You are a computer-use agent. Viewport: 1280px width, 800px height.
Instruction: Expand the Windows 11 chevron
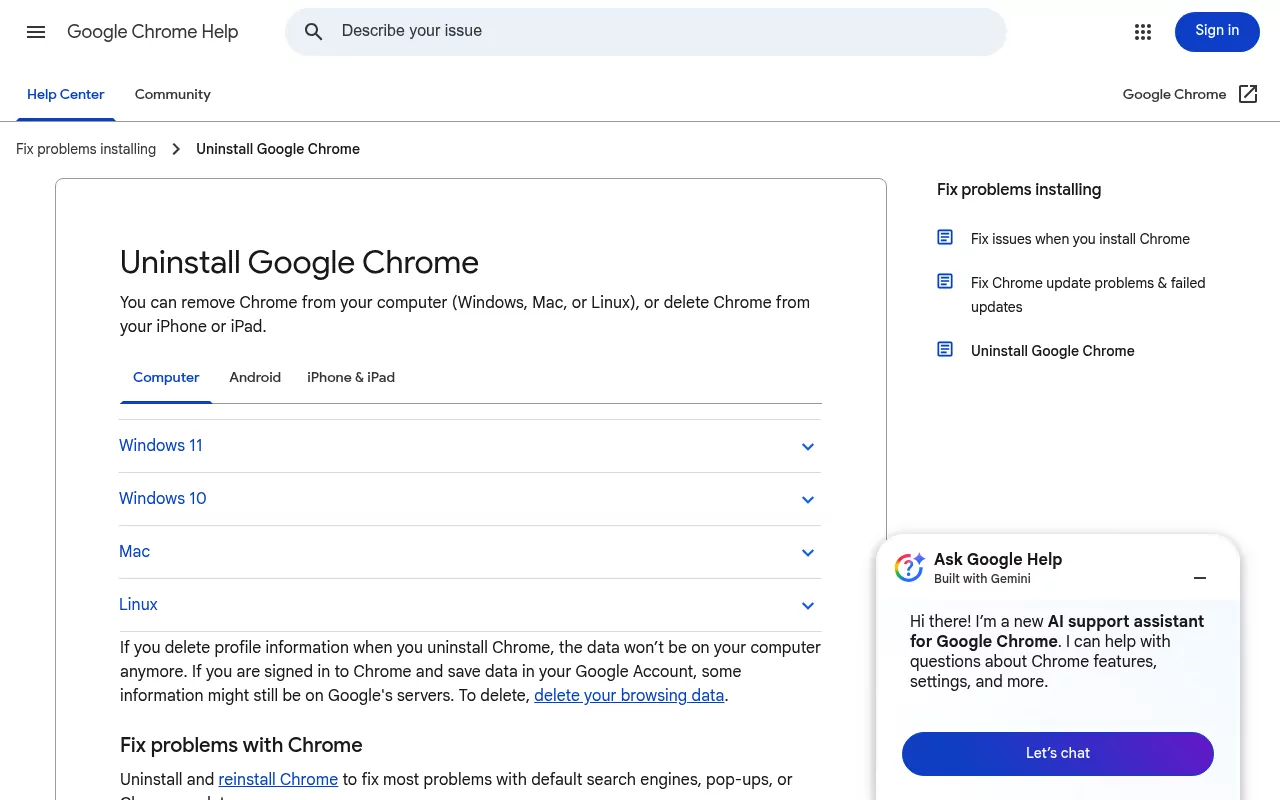pyautogui.click(x=808, y=447)
